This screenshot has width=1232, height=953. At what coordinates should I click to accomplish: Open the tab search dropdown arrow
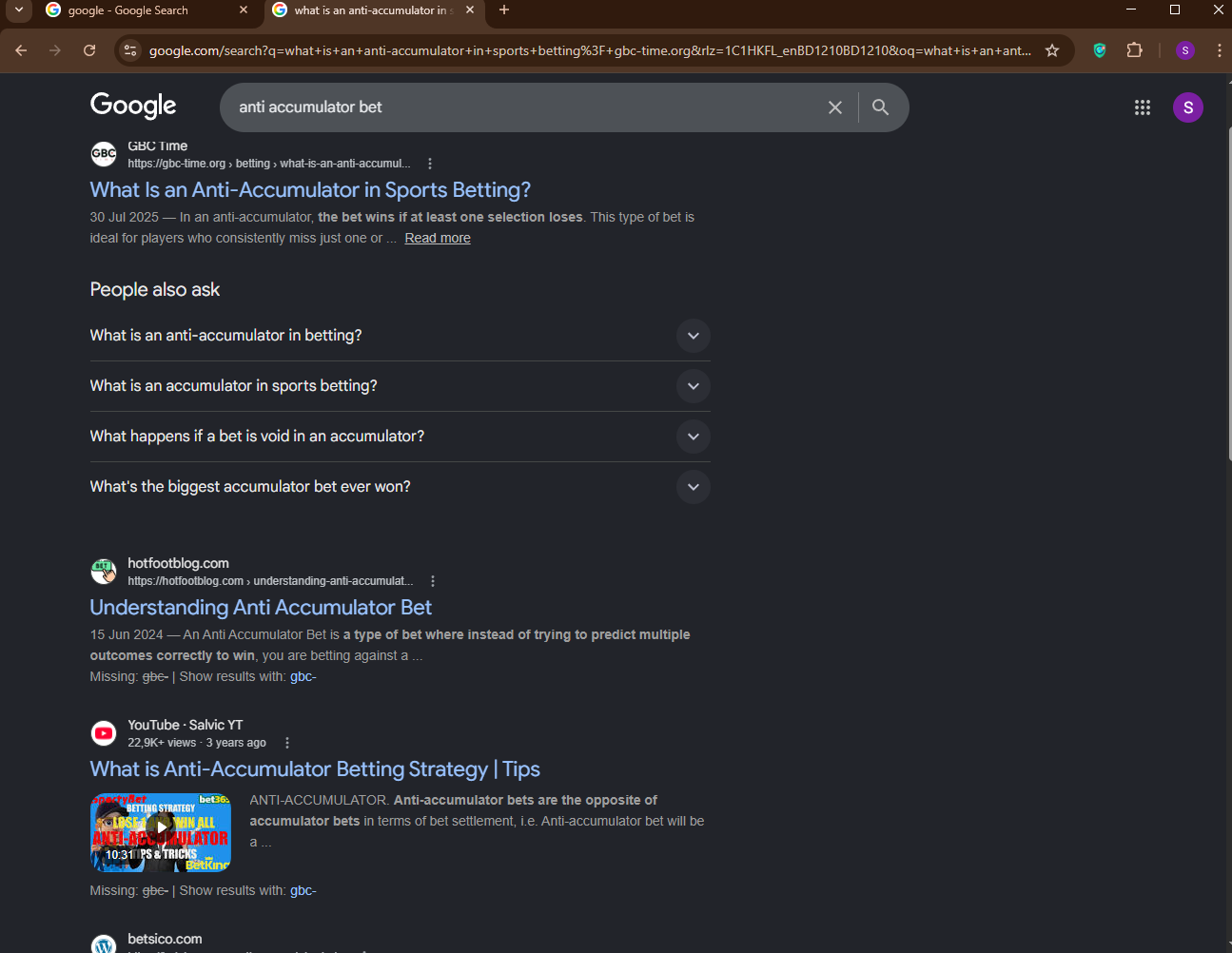(19, 10)
